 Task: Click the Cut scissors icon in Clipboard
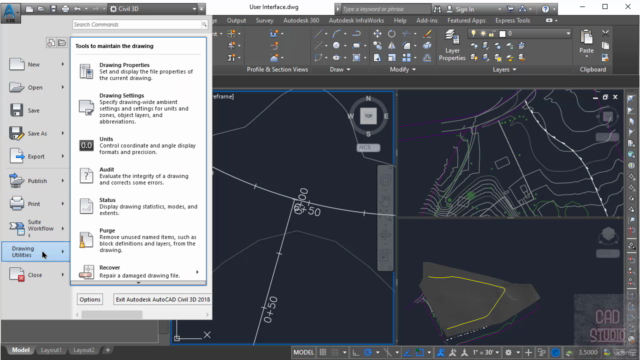point(605,33)
